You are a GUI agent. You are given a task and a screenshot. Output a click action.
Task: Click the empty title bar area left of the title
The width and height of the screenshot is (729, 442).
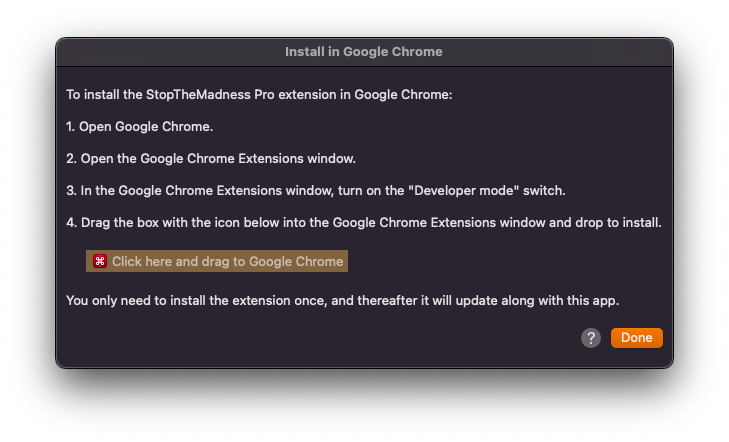tap(170, 52)
